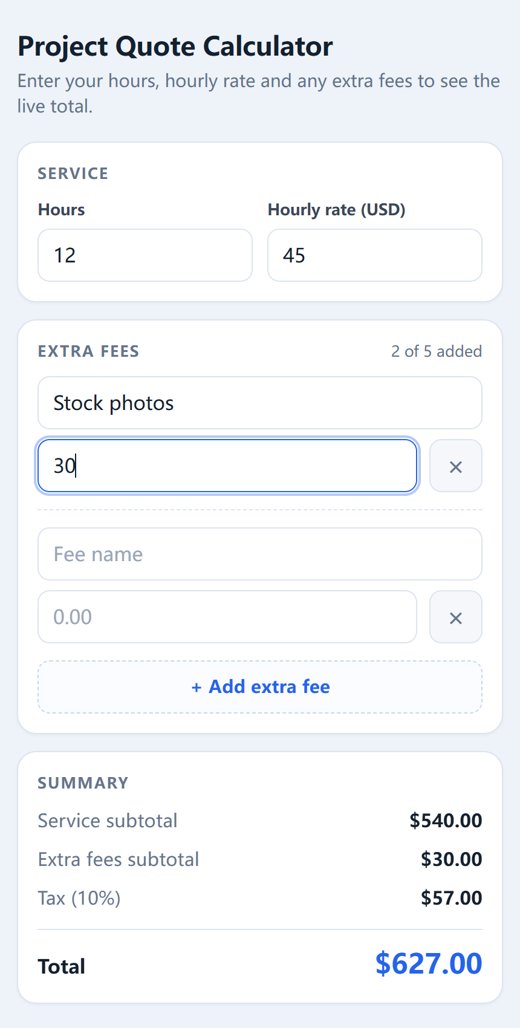Edit the Stock photos fee name
The height and width of the screenshot is (1028, 520).
pyautogui.click(x=260, y=403)
